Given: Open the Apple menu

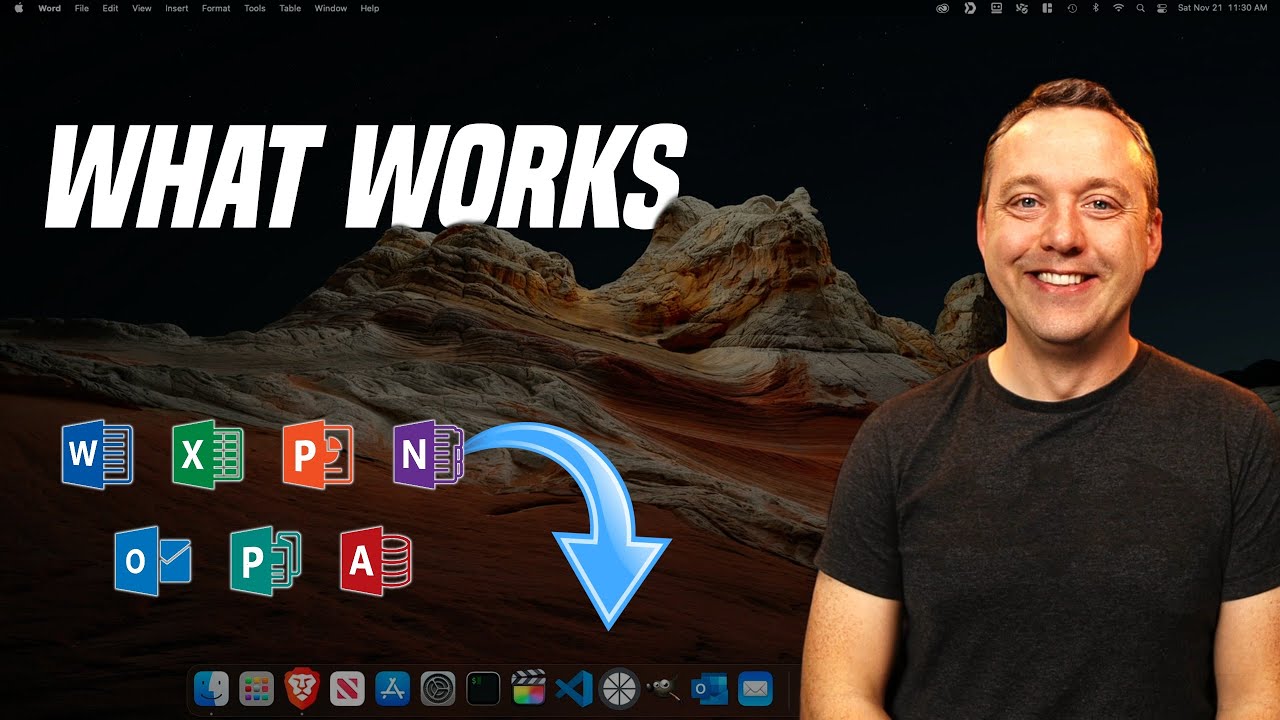Looking at the screenshot, I should coord(18,8).
